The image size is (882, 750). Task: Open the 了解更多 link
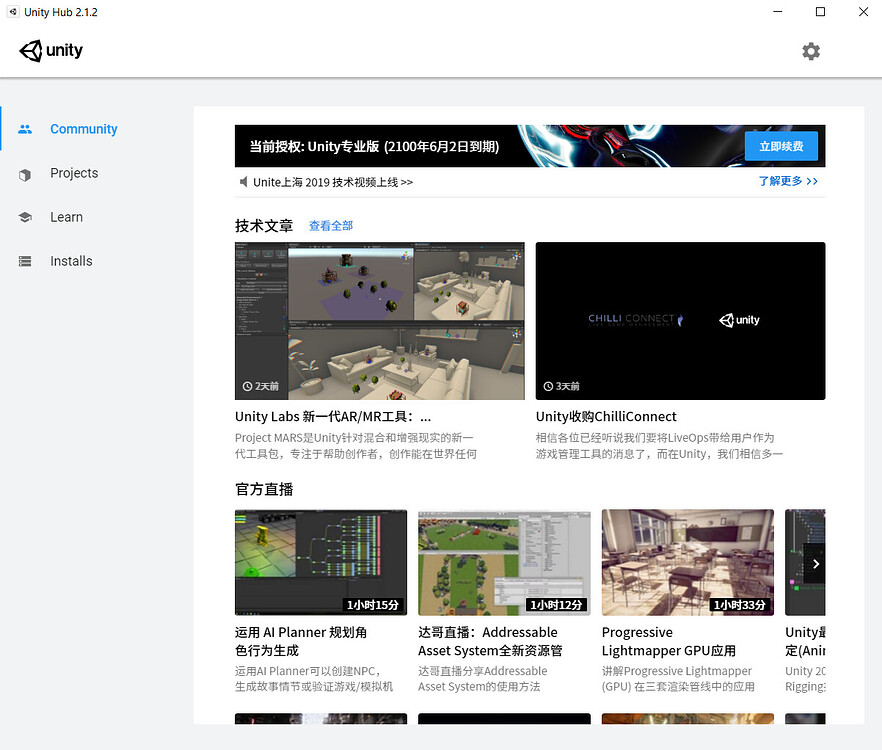786,182
